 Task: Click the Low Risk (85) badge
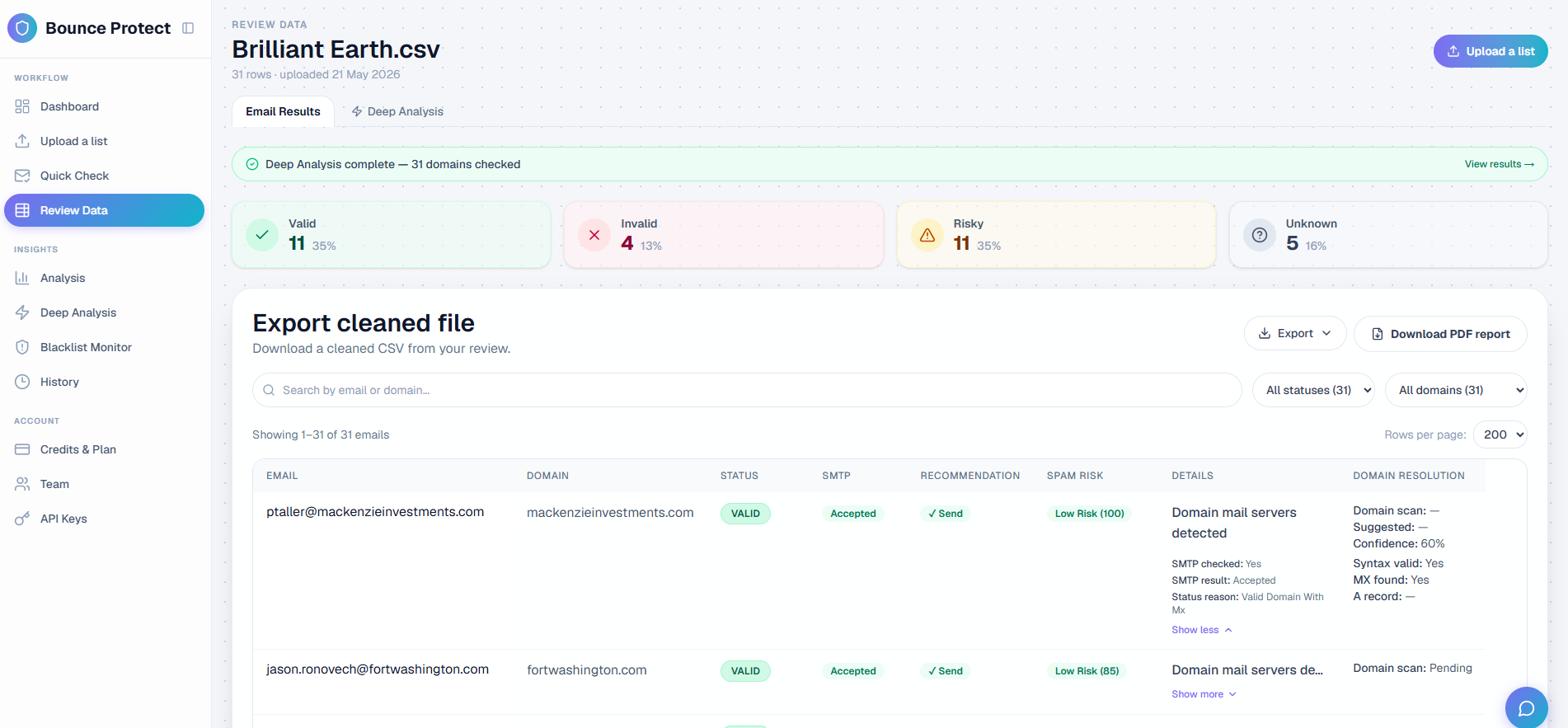coord(1087,671)
